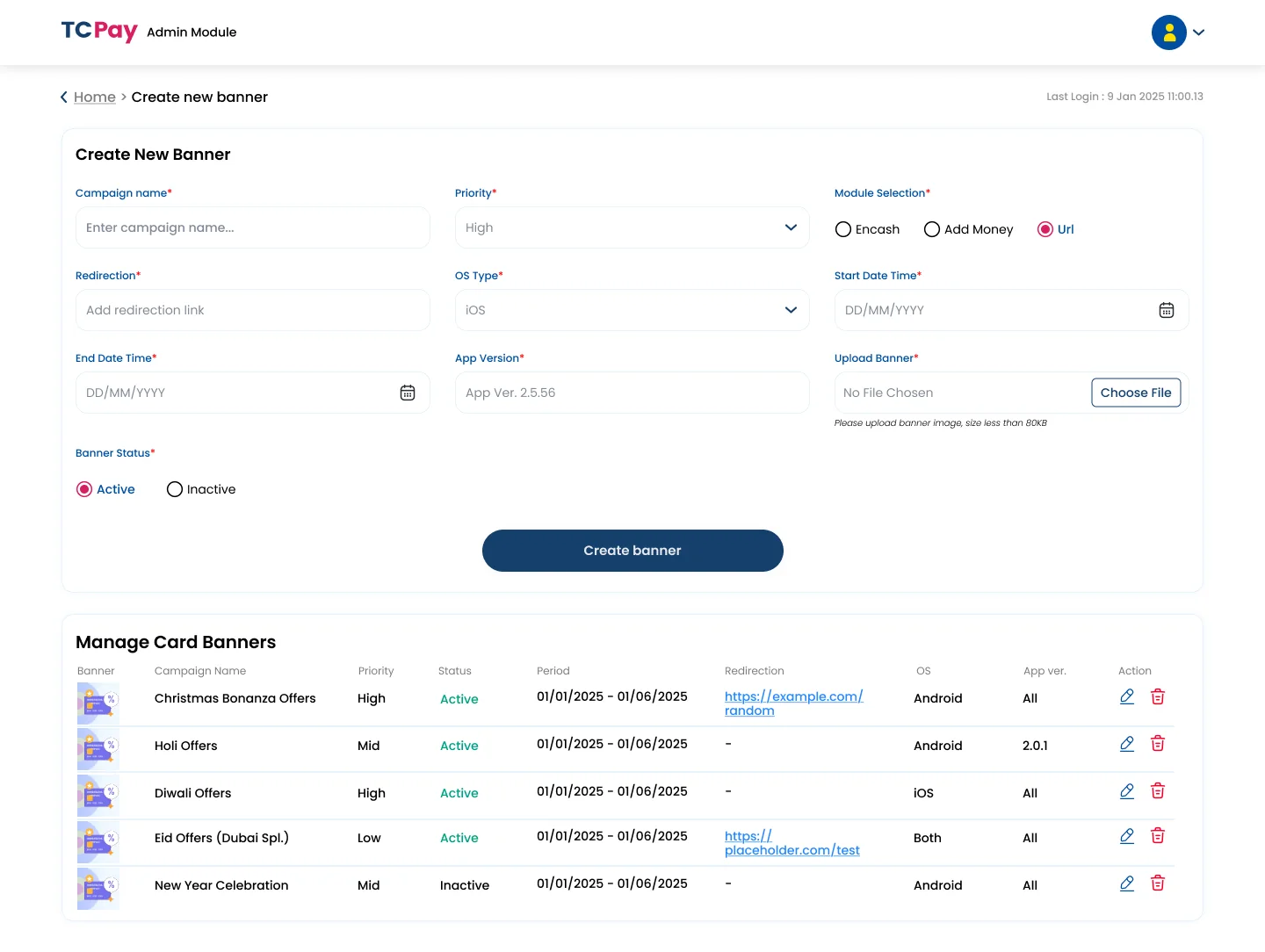Set banner status to Active

(x=84, y=489)
